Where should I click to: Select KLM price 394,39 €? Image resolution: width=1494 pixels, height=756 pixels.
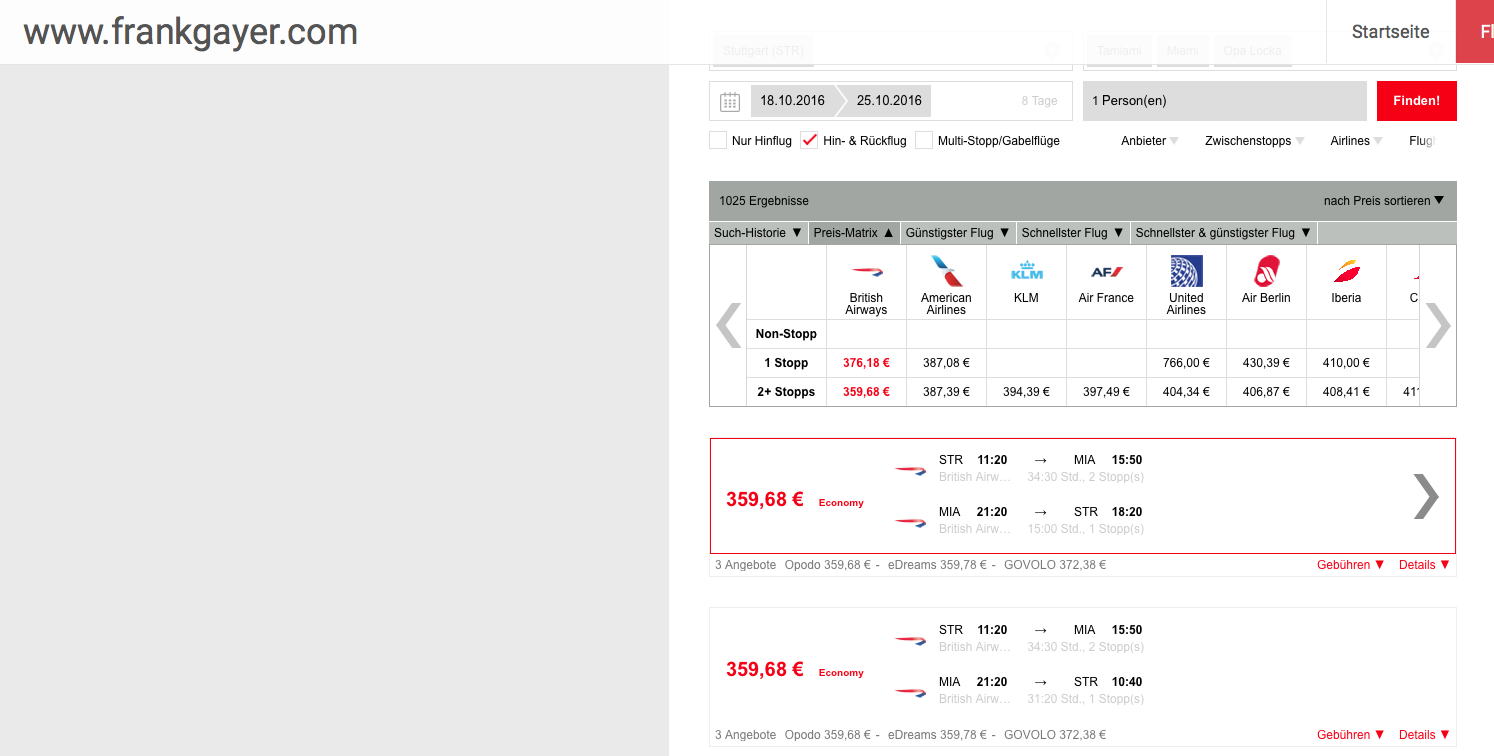tap(1026, 392)
